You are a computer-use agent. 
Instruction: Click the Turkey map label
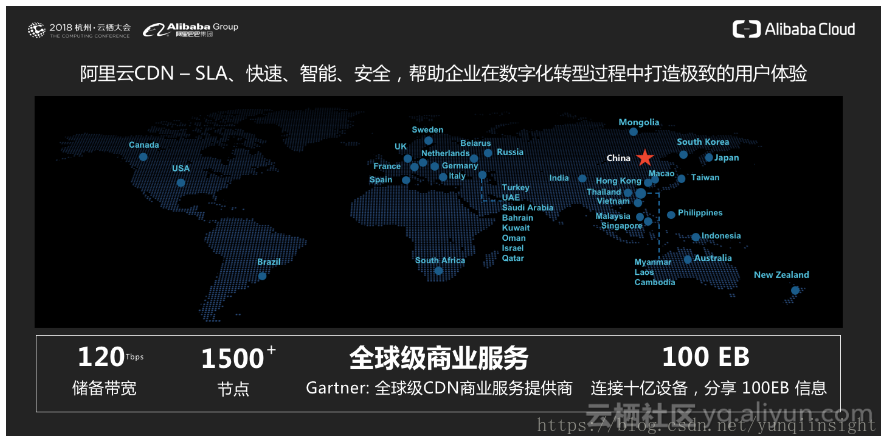(x=515, y=187)
